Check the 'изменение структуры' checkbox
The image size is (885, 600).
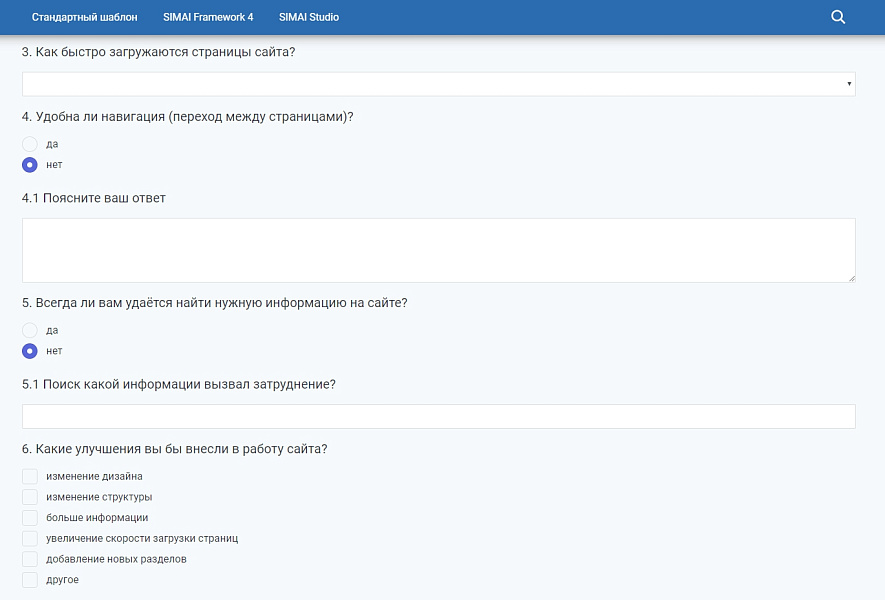click(x=30, y=497)
